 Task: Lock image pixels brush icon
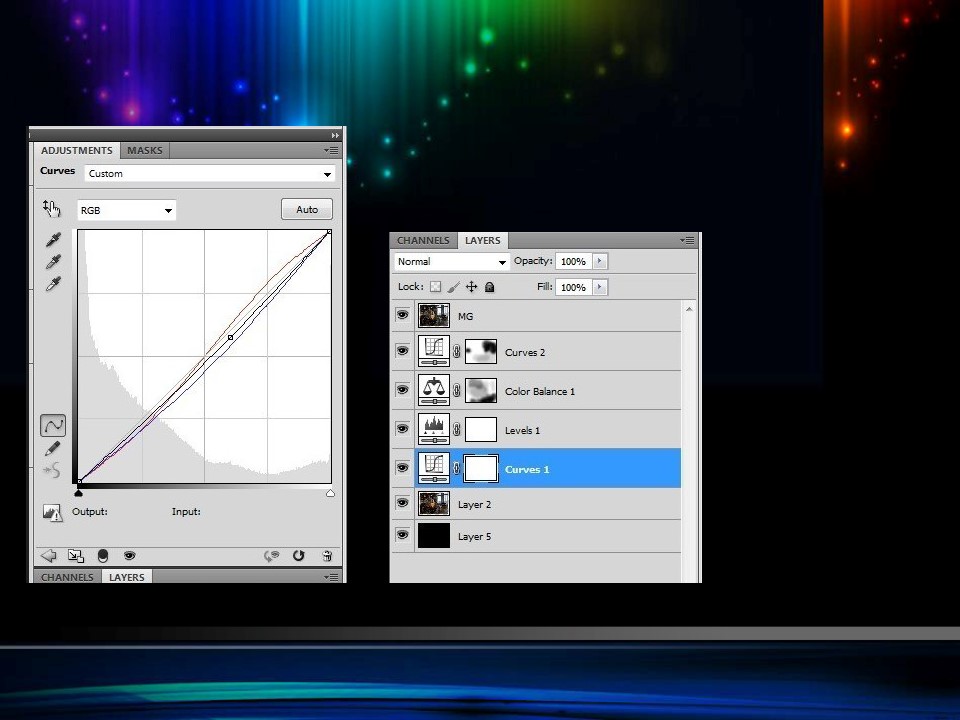click(x=453, y=287)
